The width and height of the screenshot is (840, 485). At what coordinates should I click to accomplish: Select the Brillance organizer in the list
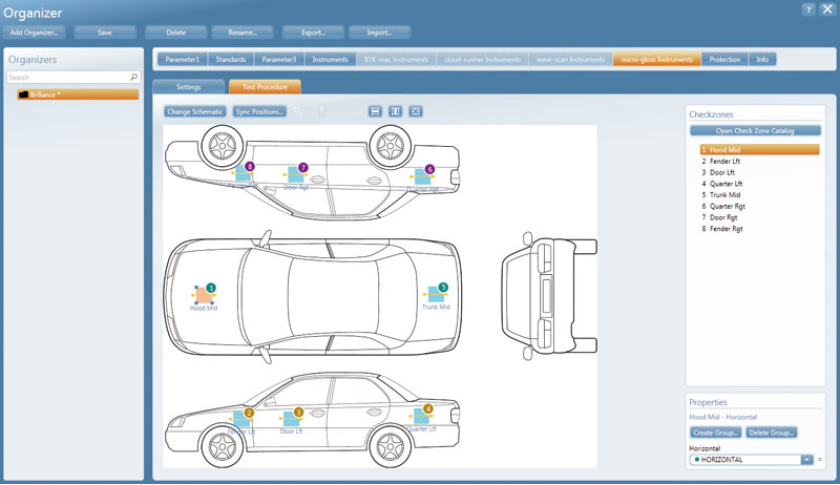click(x=76, y=94)
